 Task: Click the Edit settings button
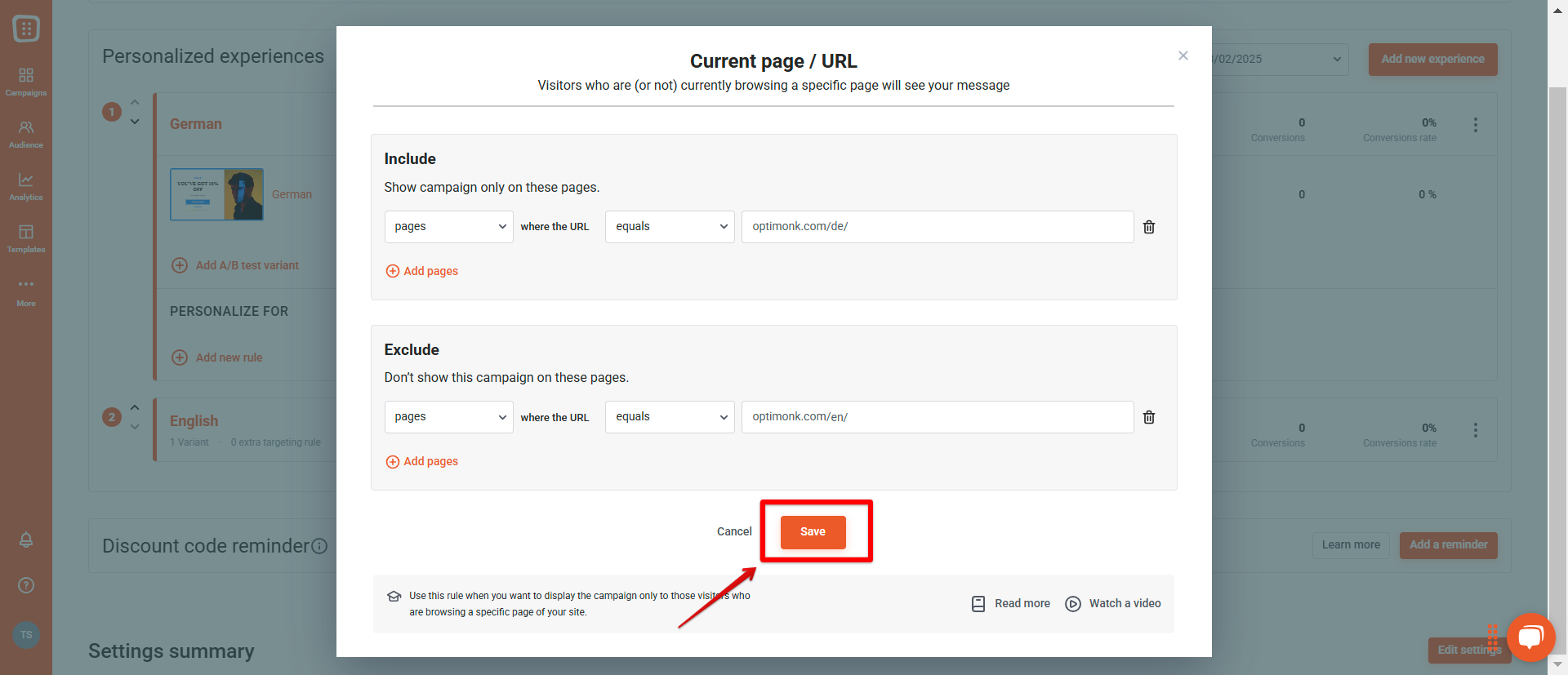[x=1469, y=651]
